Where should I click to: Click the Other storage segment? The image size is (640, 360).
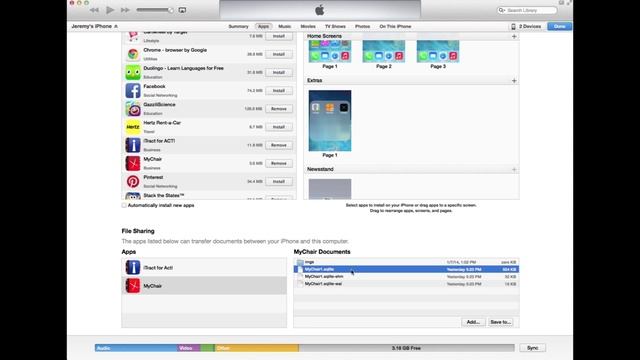point(256,348)
